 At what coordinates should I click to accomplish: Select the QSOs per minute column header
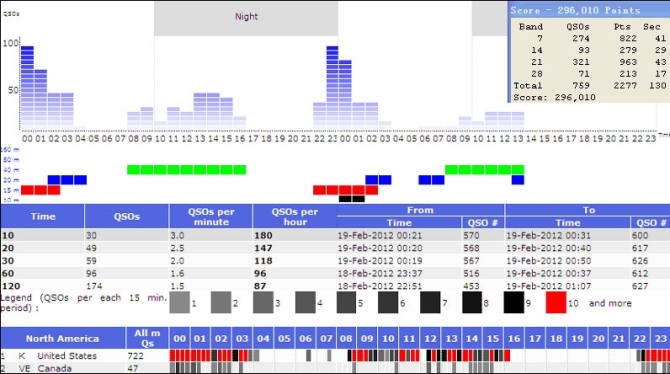pyautogui.click(x=211, y=217)
